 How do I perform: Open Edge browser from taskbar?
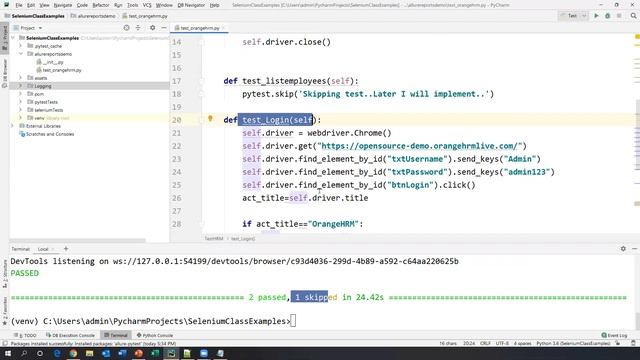coord(57,353)
